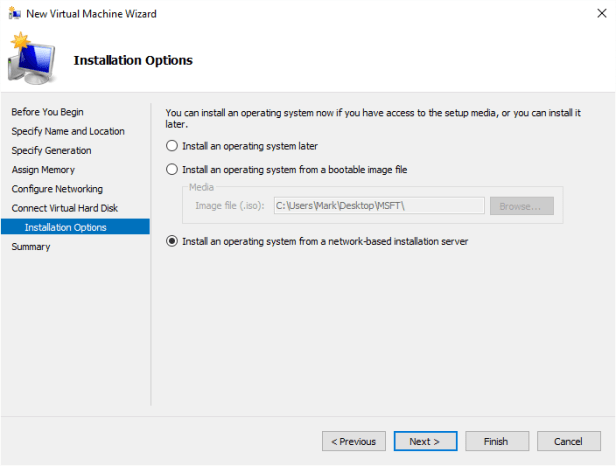Choose network-based installation server option
This screenshot has width=616, height=466.
tap(172, 241)
